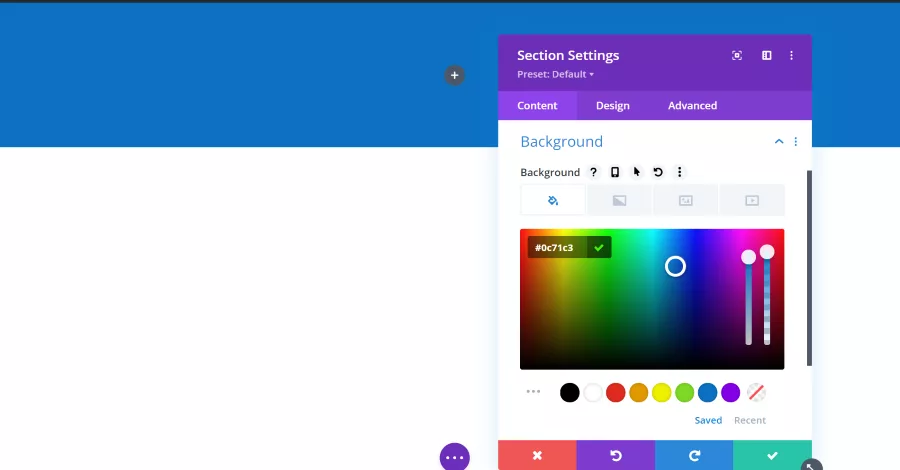Pick the yellow color swatch
900x470 pixels.
click(661, 393)
